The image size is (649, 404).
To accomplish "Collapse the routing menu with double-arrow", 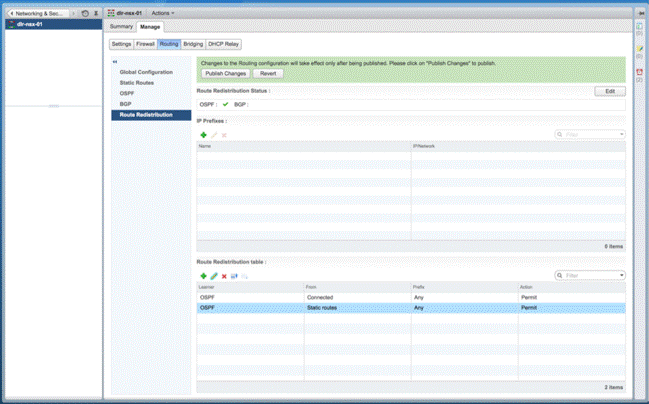I will point(115,62).
